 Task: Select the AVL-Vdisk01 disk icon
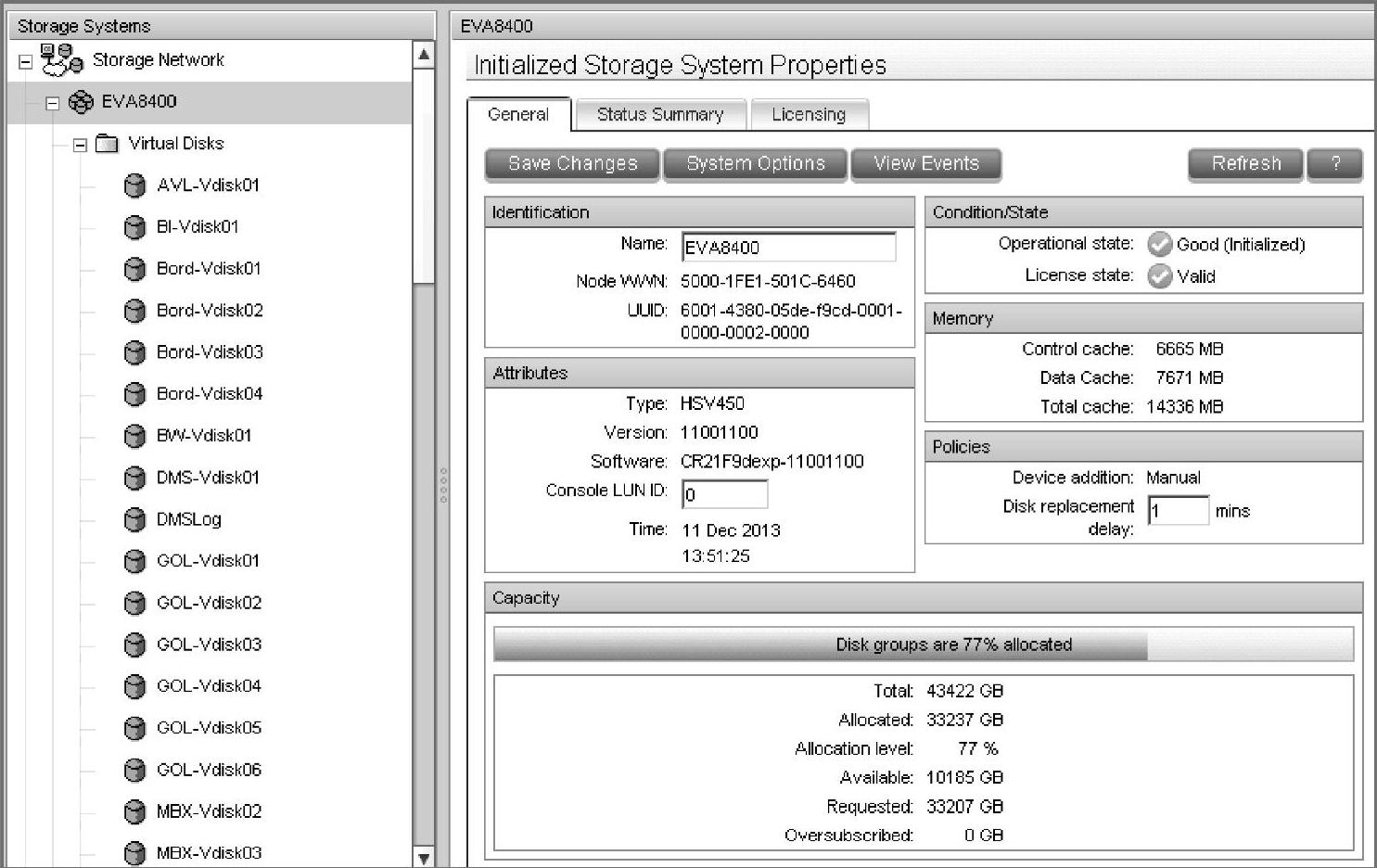click(x=134, y=185)
